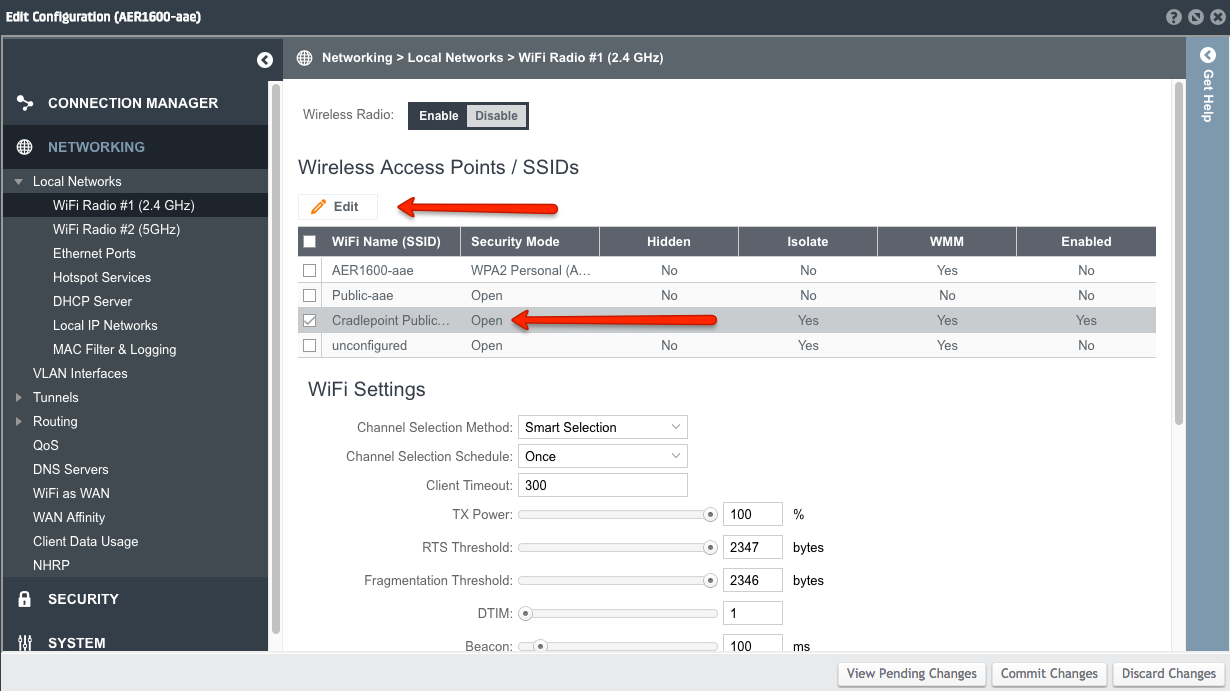The height and width of the screenshot is (691, 1230).
Task: Click the pencil Edit icon
Action: coord(319,207)
